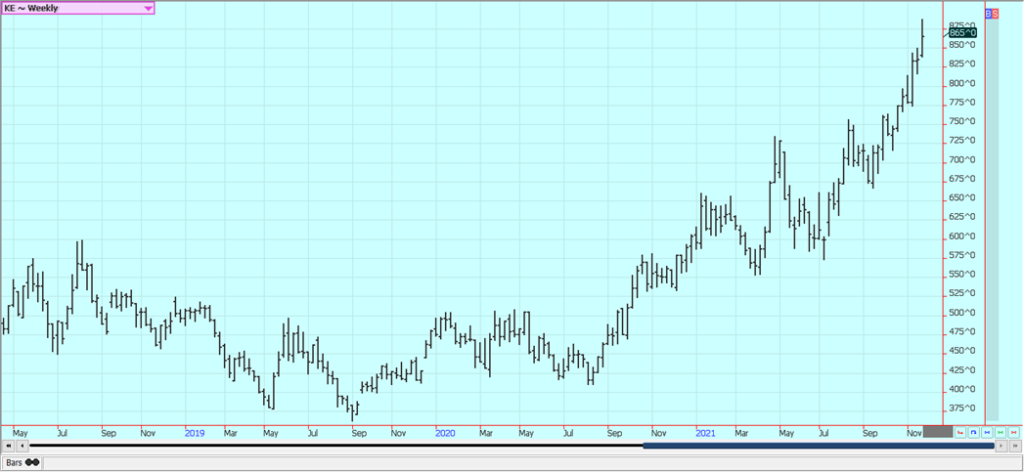Click the green bowtie scale icon

[1000, 432]
